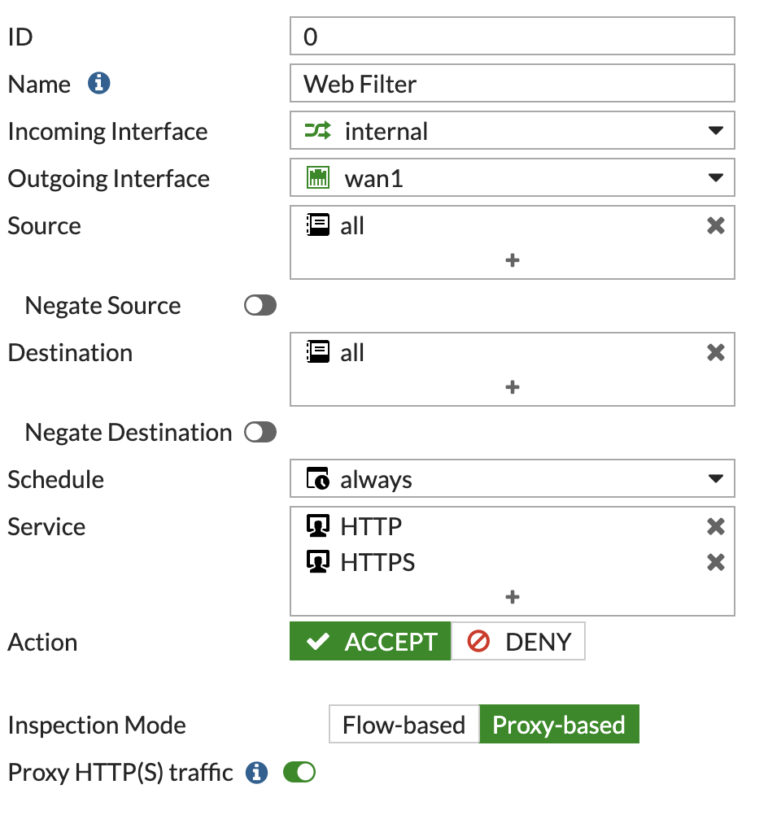Image resolution: width=768 pixels, height=815 pixels.
Task: Click the clock icon in the Schedule field
Action: click(317, 479)
